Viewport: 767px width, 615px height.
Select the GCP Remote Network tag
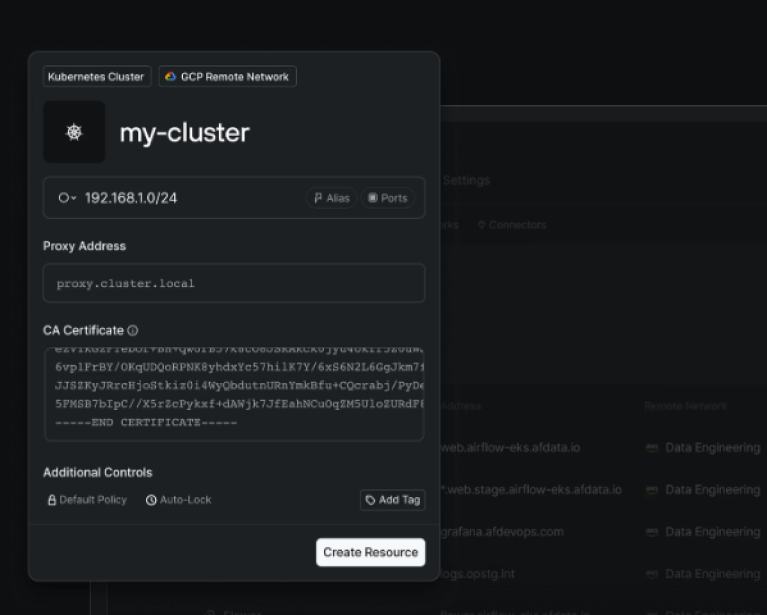[227, 77]
